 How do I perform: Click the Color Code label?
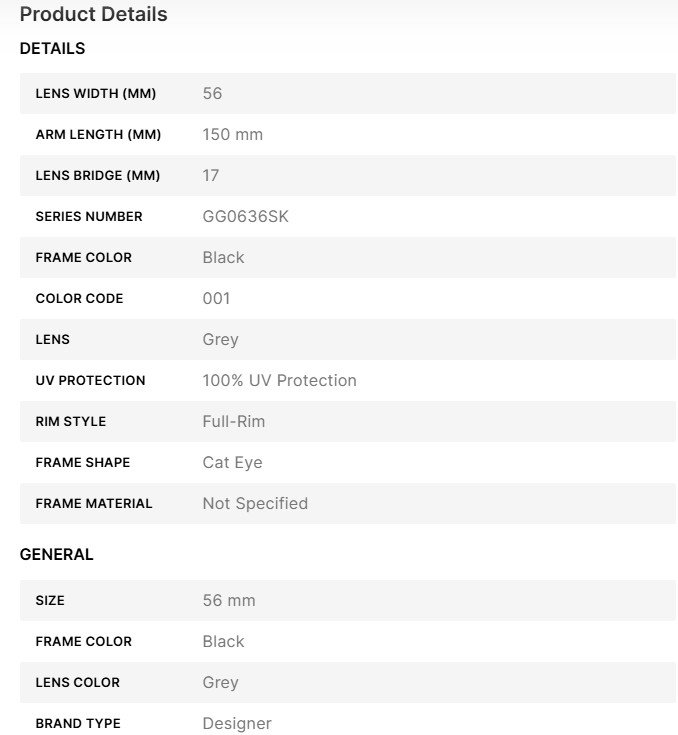[x=79, y=298]
